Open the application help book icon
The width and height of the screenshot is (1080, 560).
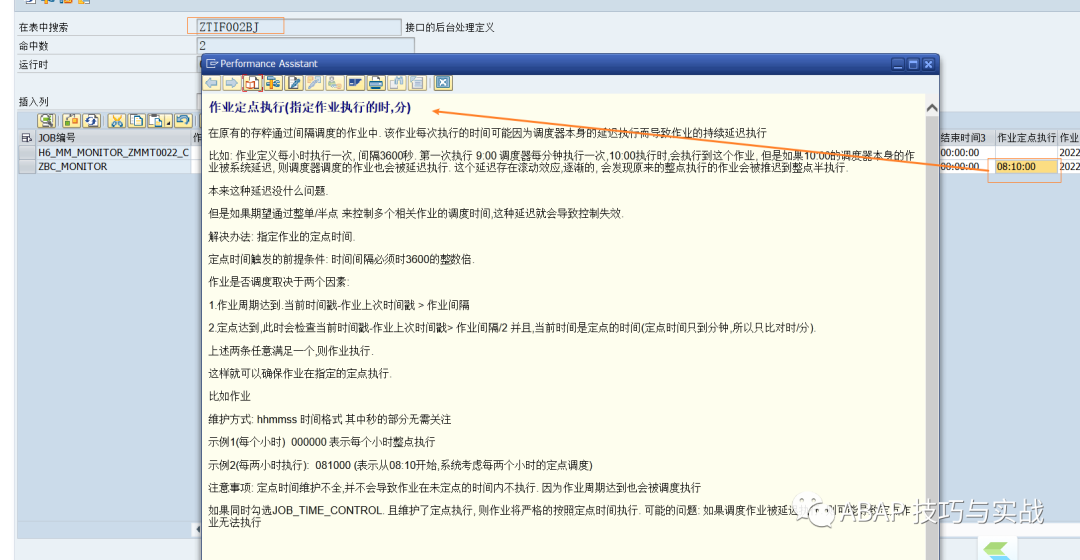(x=252, y=83)
